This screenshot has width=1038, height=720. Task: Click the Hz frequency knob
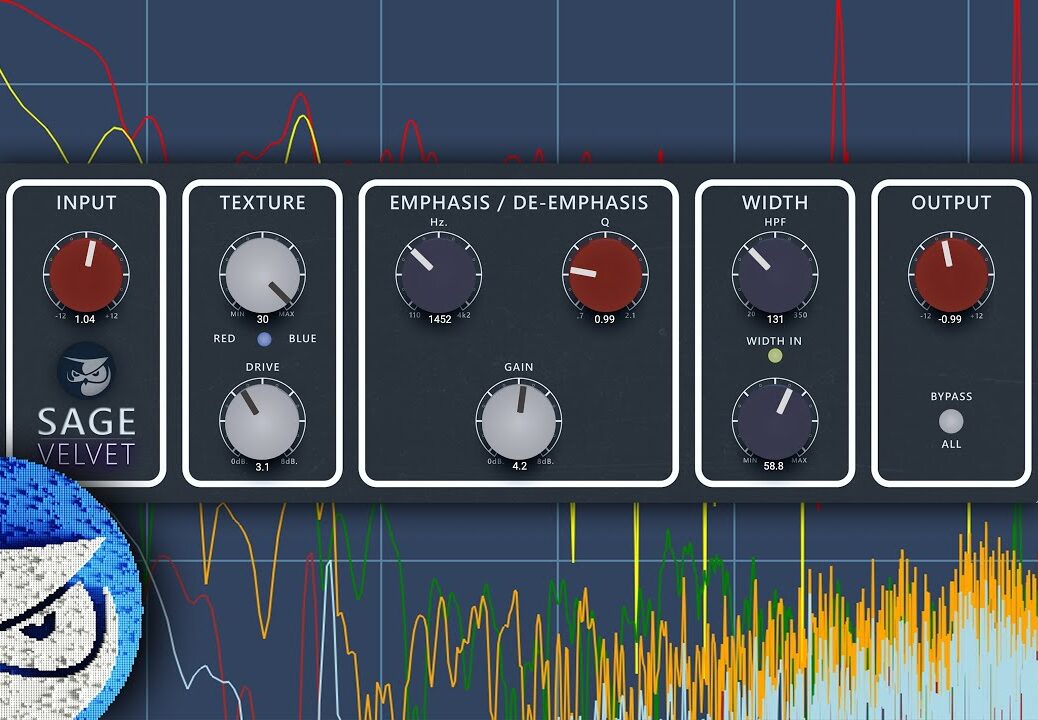(438, 274)
